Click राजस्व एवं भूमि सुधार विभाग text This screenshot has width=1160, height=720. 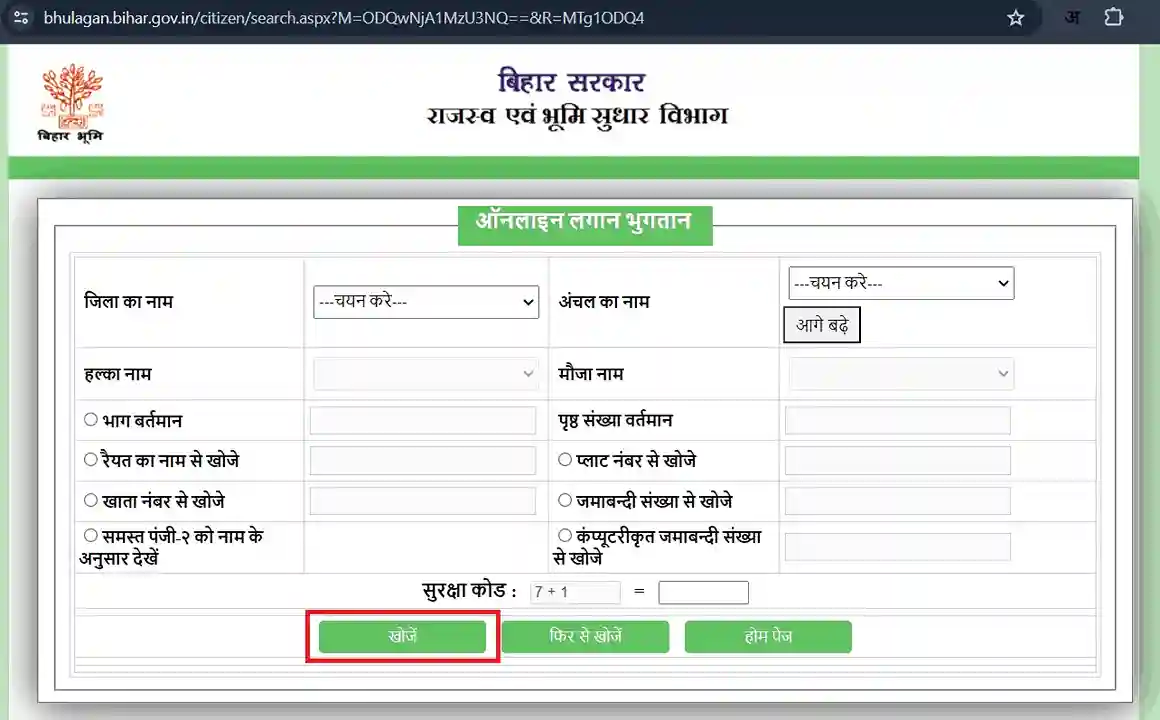[x=578, y=115]
